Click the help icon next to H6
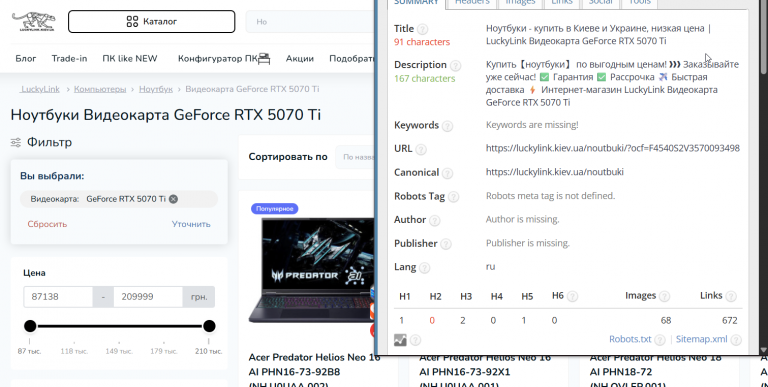The image size is (768, 387). [x=572, y=296]
